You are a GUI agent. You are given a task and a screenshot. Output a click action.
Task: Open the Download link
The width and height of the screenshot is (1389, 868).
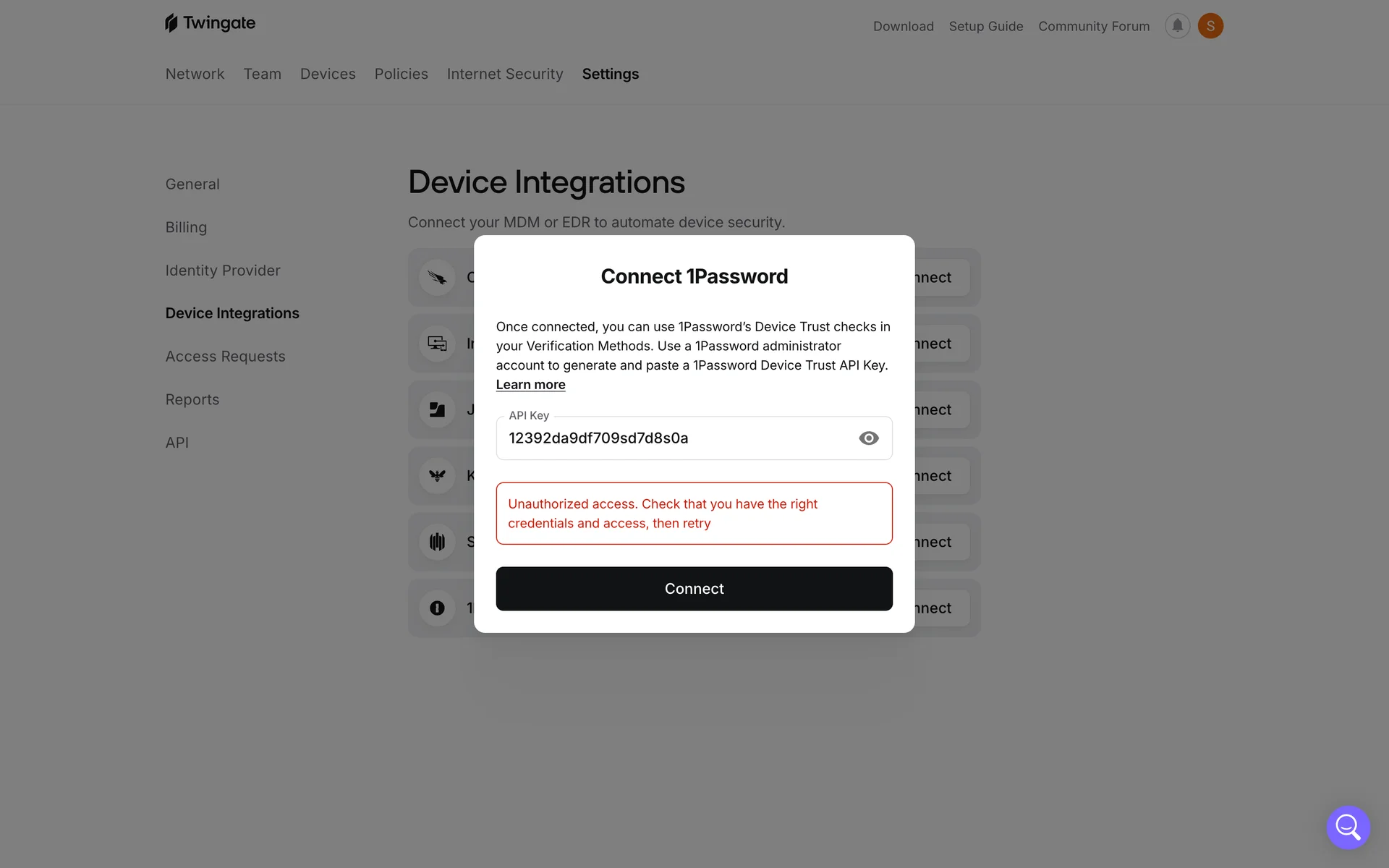903,26
